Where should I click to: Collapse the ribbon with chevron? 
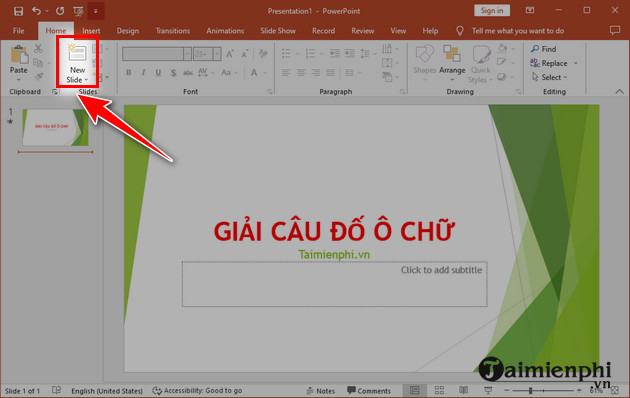tap(620, 92)
